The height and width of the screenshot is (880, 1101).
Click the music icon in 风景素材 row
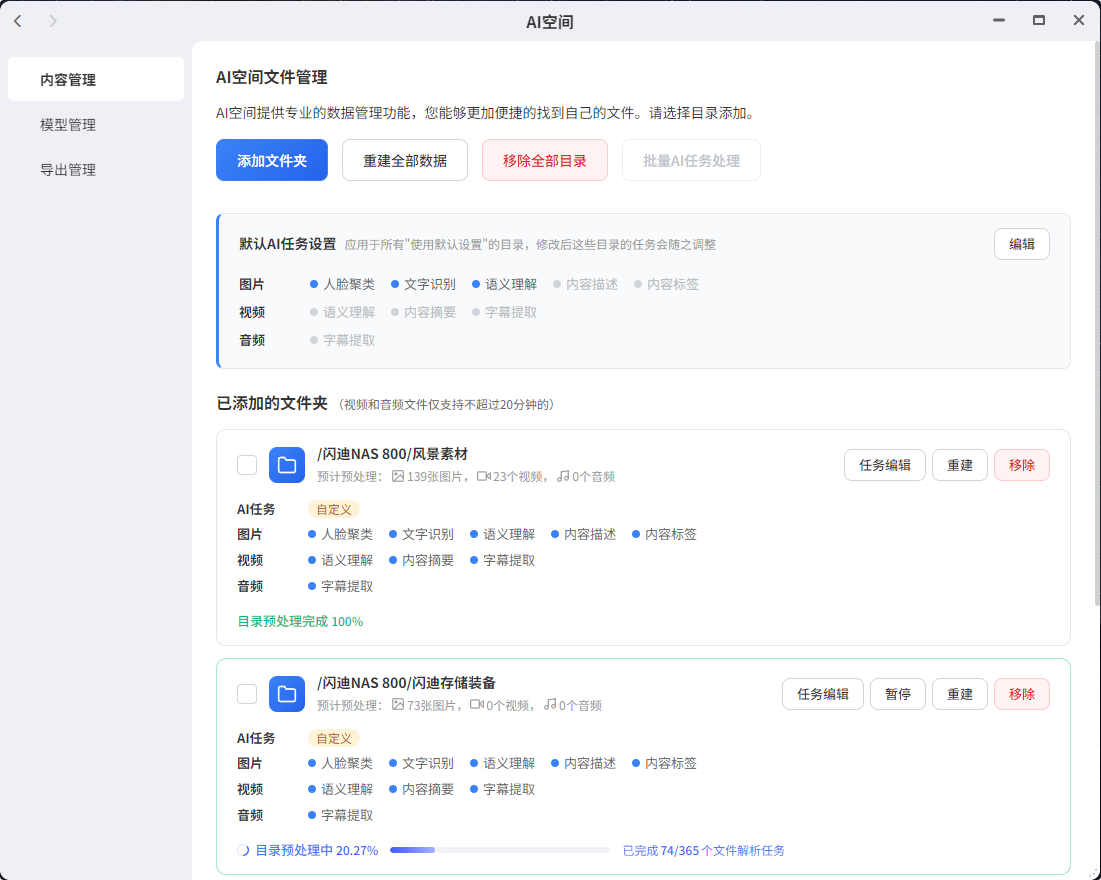563,476
